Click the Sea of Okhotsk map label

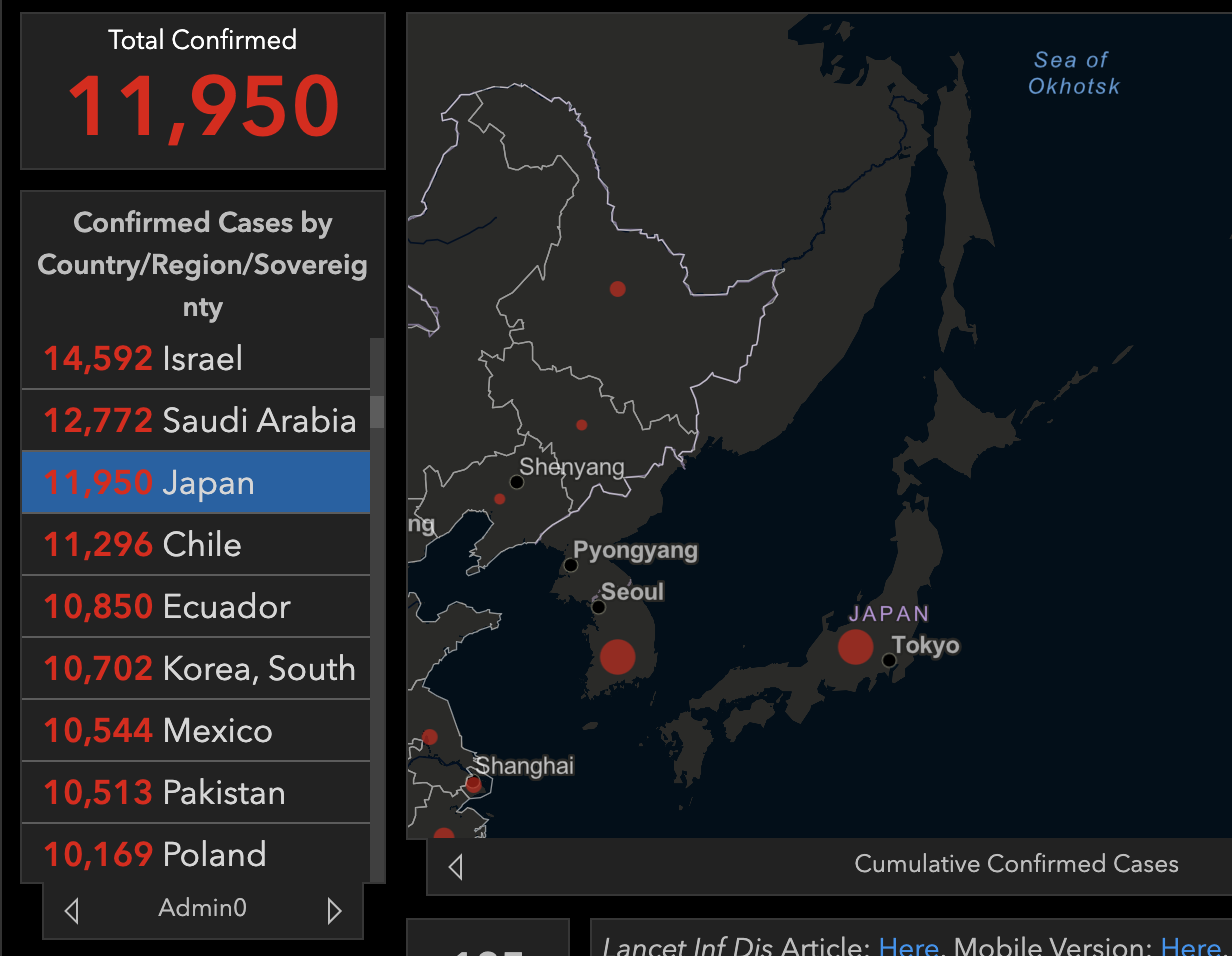pos(1073,73)
